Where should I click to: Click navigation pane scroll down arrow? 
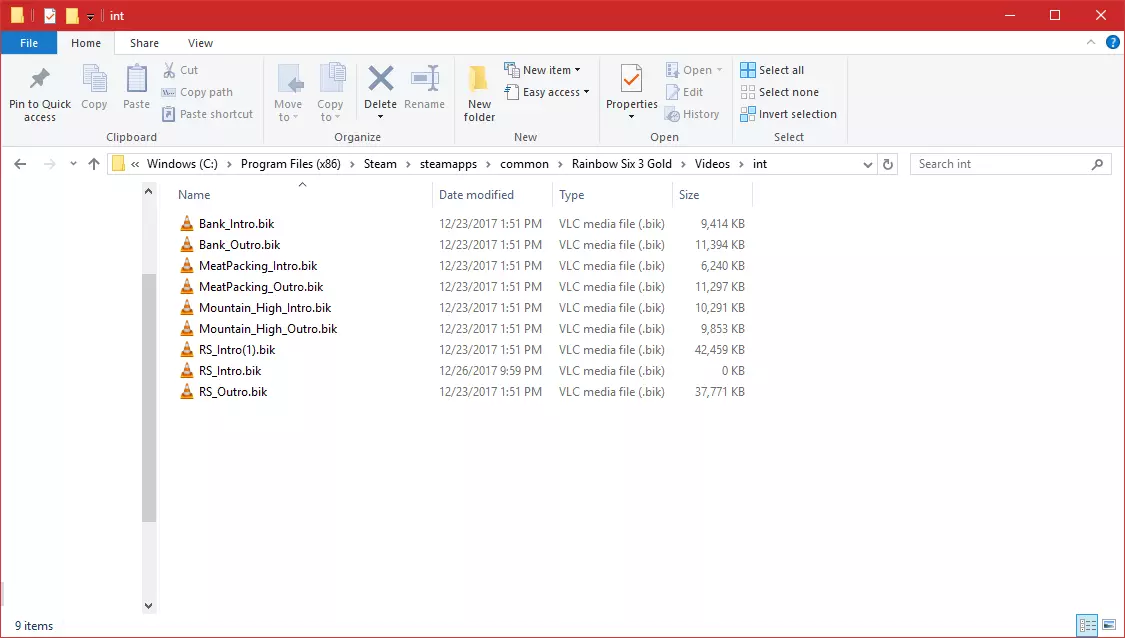pyautogui.click(x=149, y=606)
